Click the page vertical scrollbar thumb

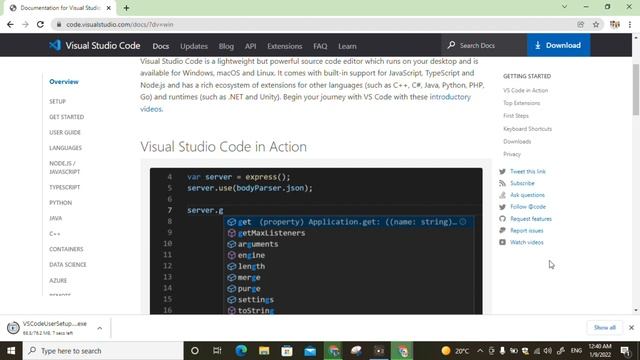(636, 90)
